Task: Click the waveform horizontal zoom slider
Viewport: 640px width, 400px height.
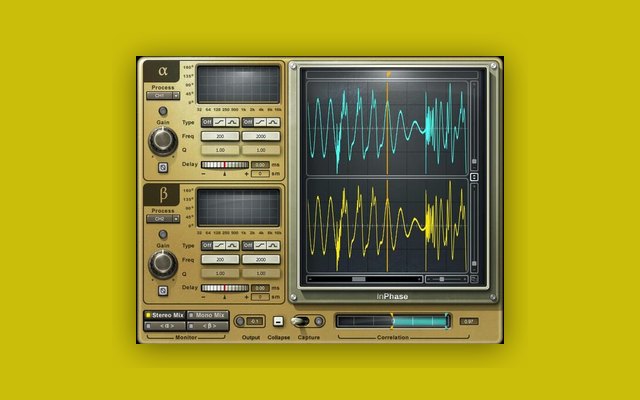Action: click(447, 279)
